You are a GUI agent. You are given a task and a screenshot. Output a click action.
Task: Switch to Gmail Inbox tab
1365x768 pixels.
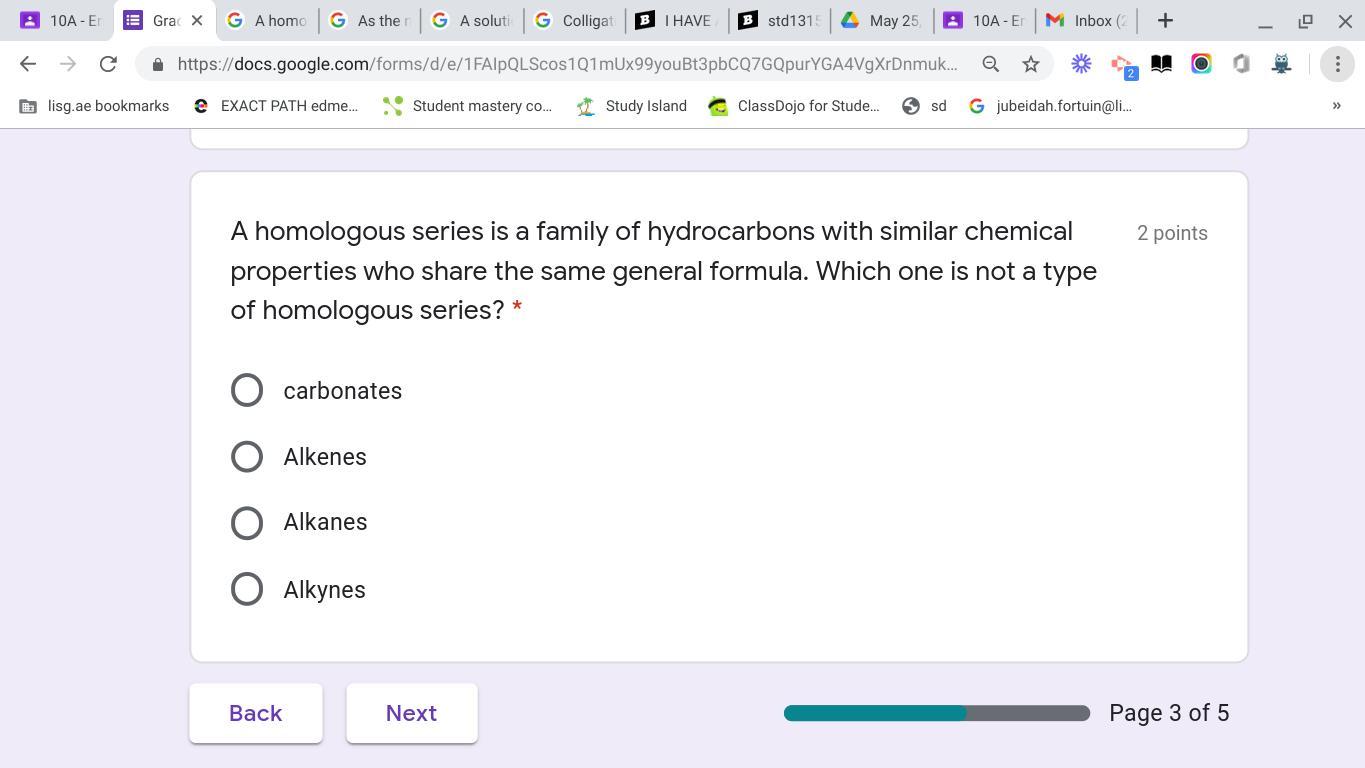click(x=1087, y=21)
